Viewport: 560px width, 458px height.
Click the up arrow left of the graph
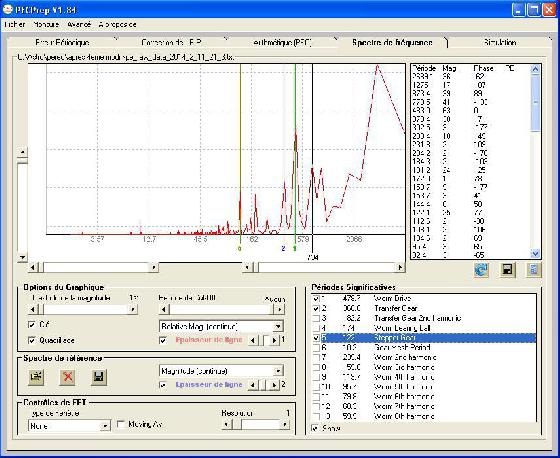coord(22,152)
